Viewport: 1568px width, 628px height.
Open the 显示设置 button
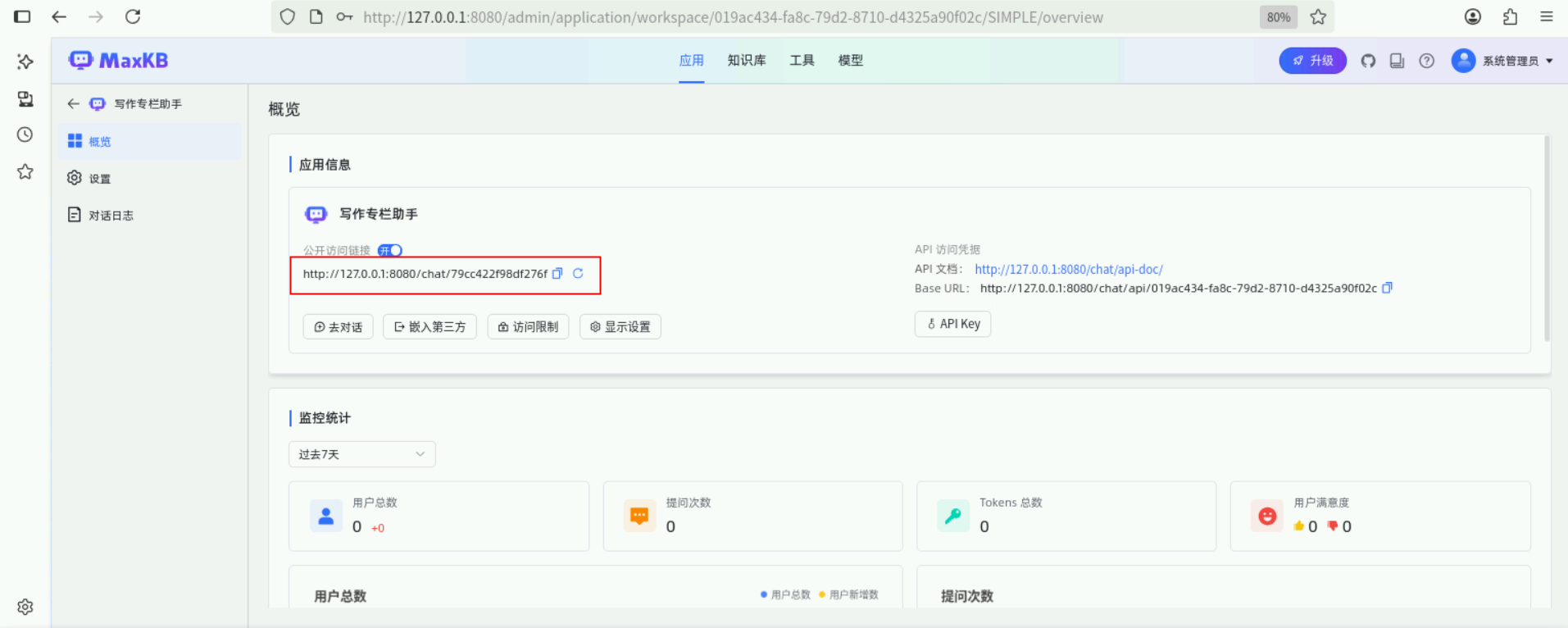(x=620, y=327)
